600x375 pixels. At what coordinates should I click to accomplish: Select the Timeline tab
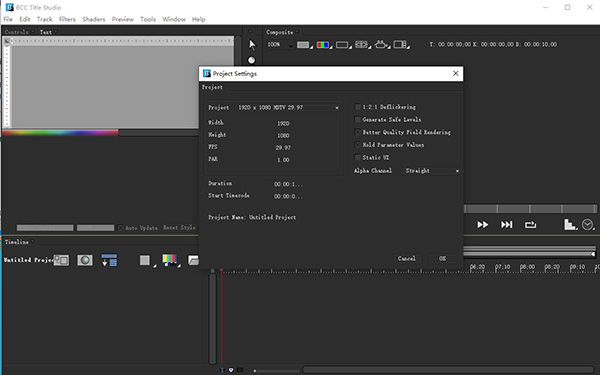(17, 242)
